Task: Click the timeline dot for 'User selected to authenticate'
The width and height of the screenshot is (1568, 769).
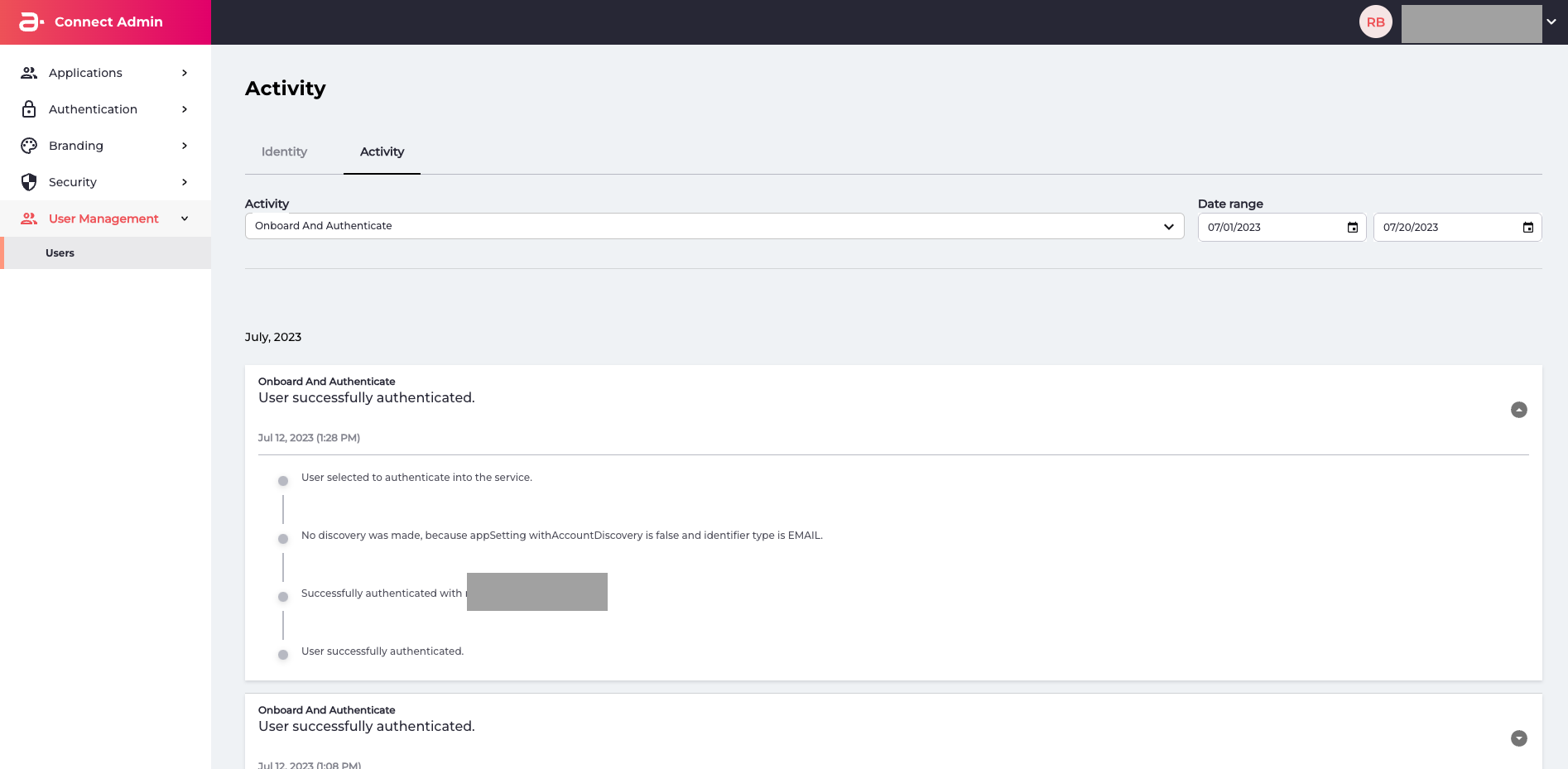Action: pos(283,481)
